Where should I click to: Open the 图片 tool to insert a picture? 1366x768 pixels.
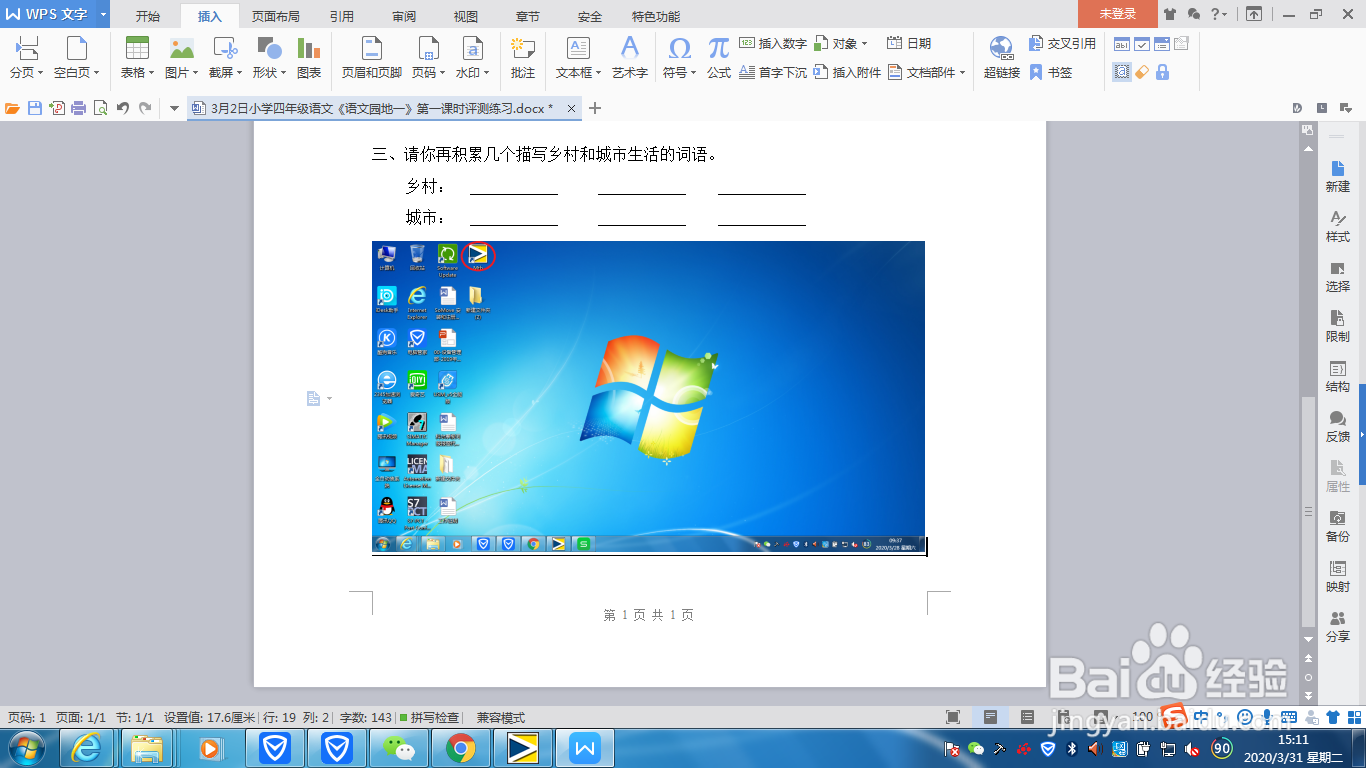tap(181, 55)
